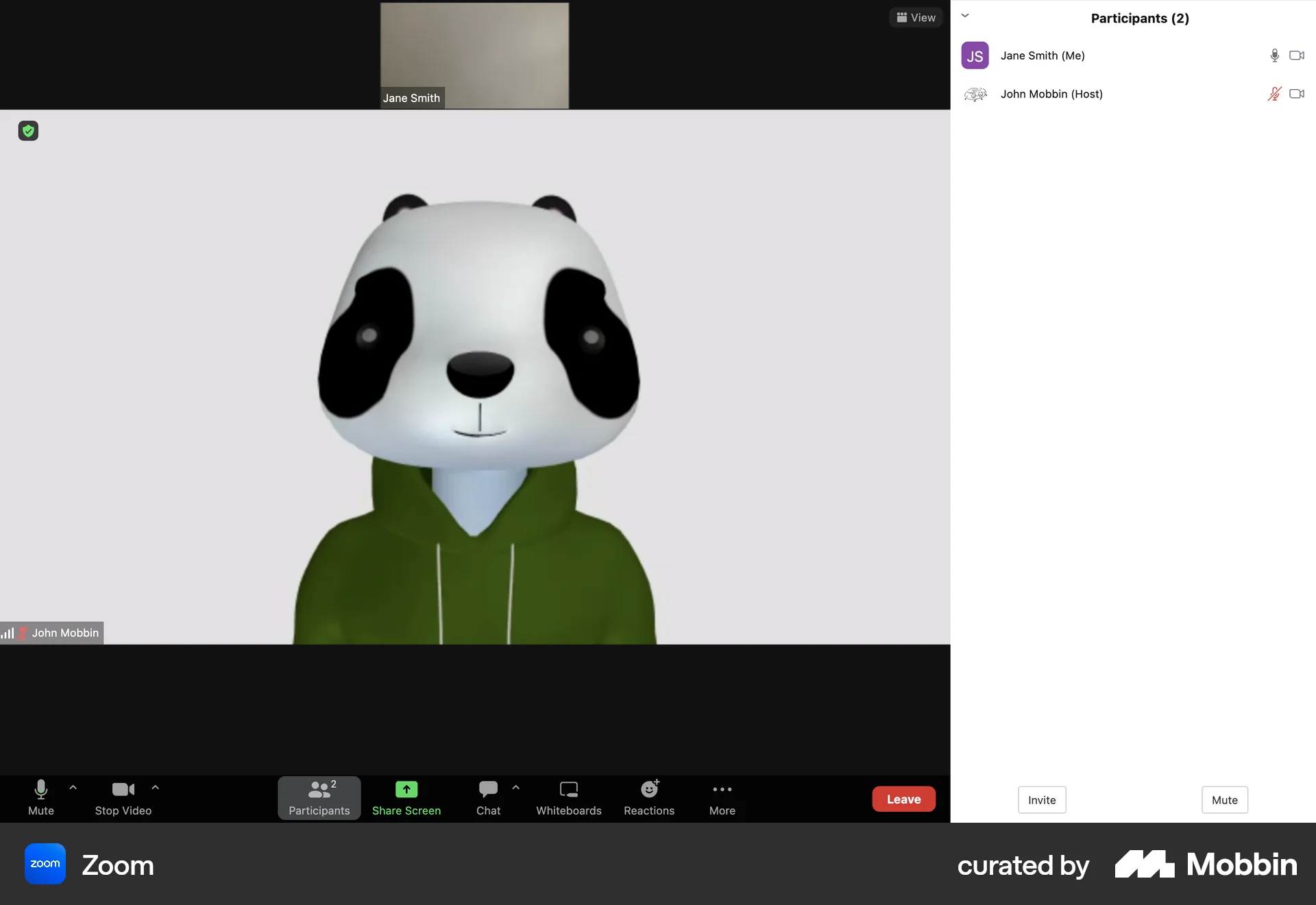
Task: Mute your microphone
Action: point(40,799)
